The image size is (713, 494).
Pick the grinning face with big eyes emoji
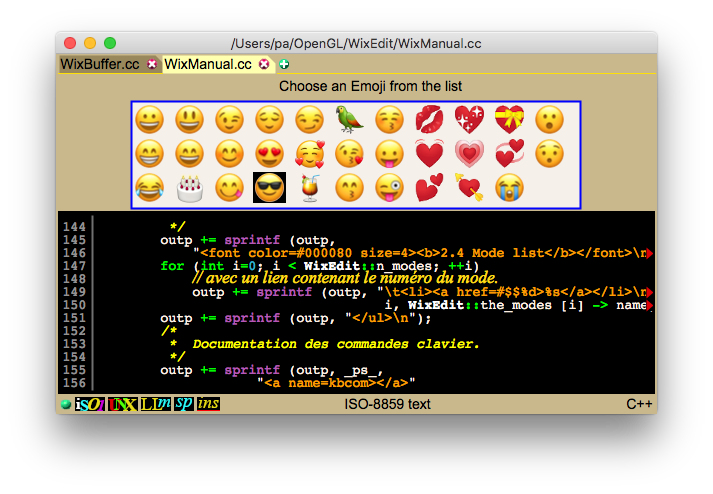pos(189,120)
